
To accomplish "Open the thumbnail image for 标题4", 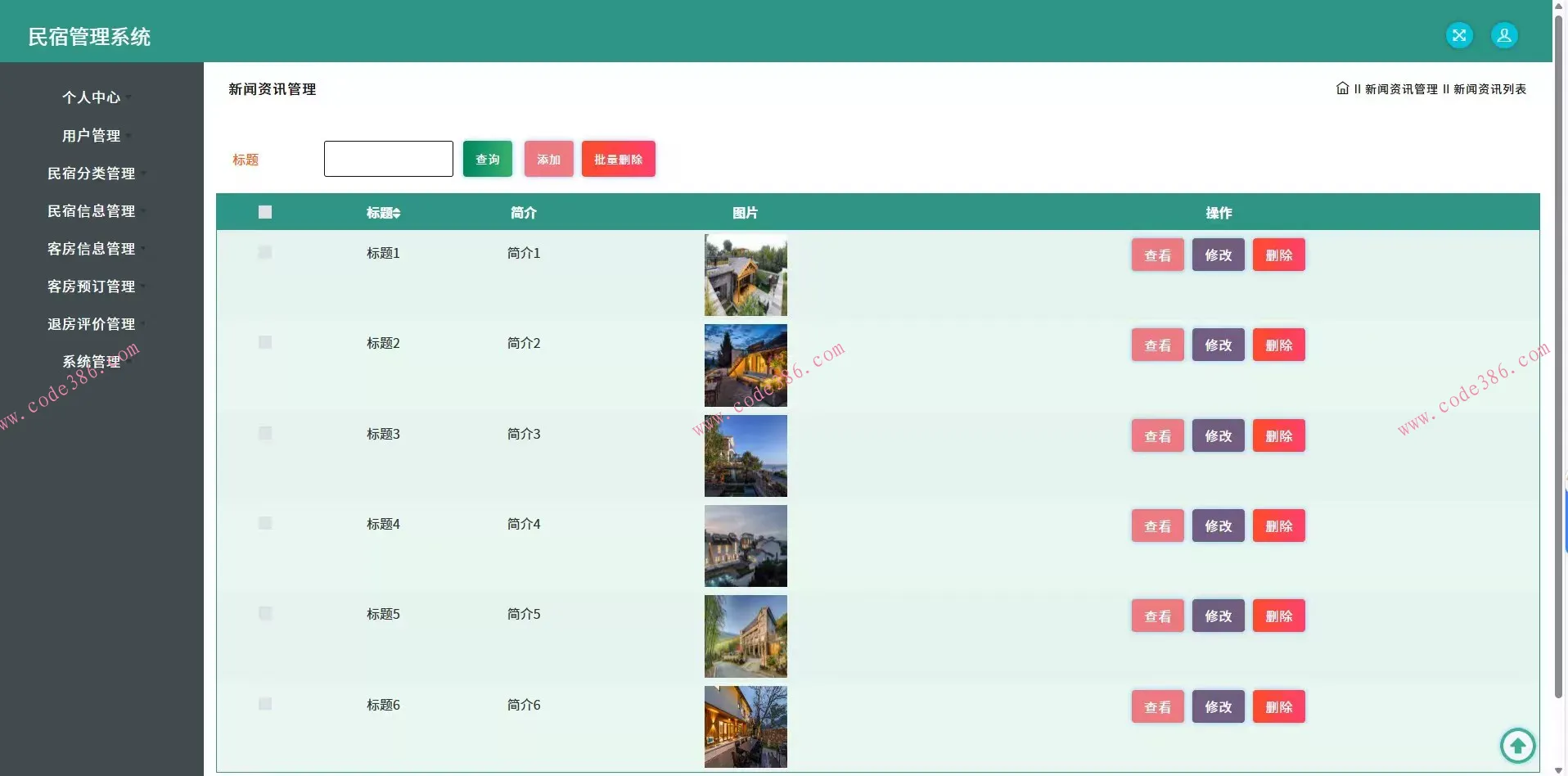I will click(x=746, y=546).
